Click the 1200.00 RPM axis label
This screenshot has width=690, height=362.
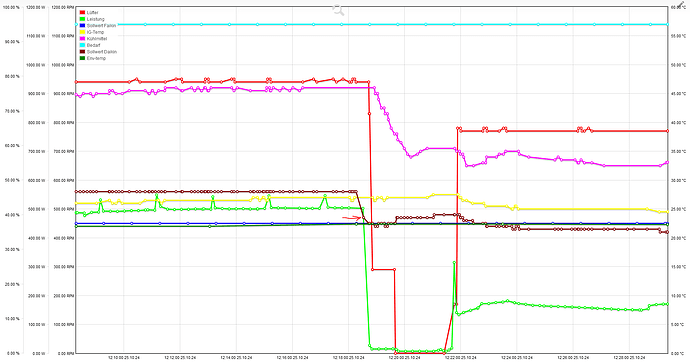tap(62, 7)
